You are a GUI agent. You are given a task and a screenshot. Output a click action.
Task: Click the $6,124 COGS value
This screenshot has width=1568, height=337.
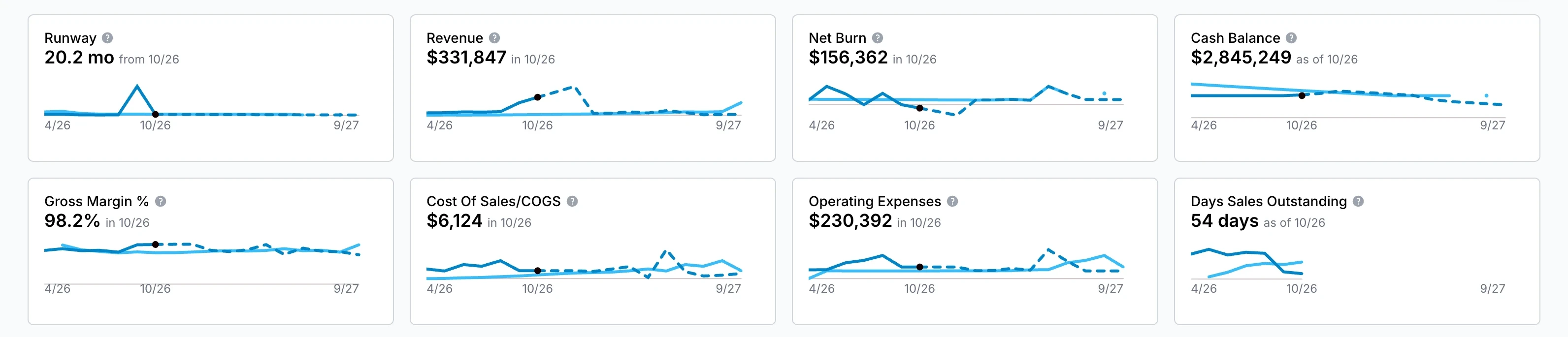[x=454, y=221]
